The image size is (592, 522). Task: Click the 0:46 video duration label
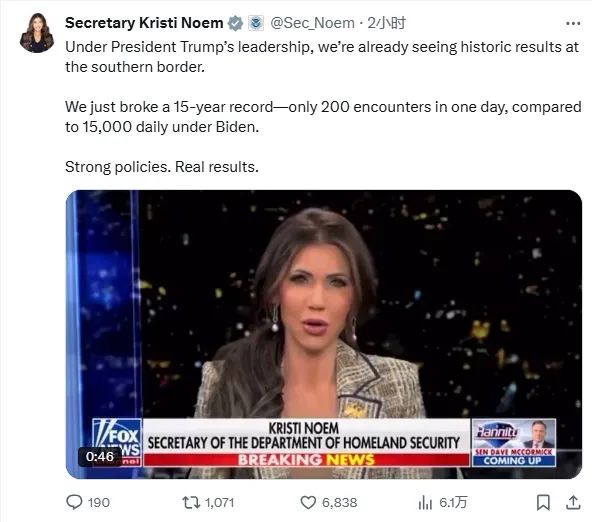click(x=100, y=457)
